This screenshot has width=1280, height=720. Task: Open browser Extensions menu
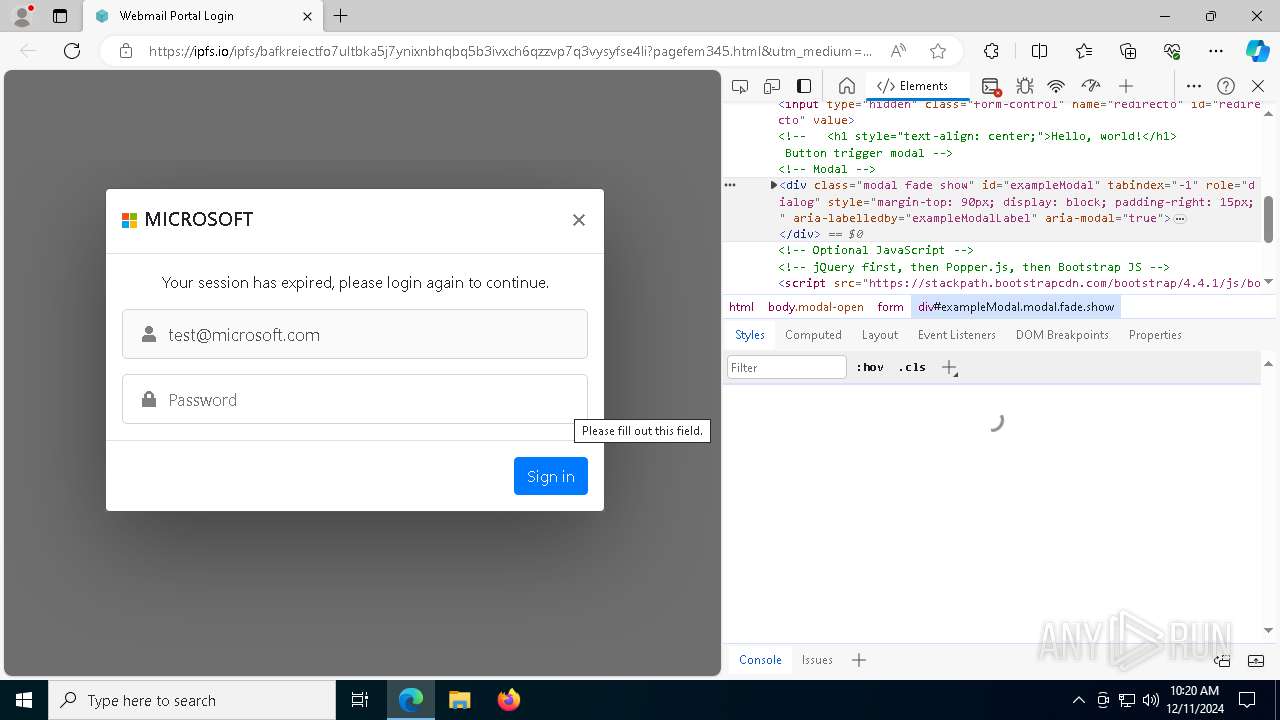click(991, 51)
